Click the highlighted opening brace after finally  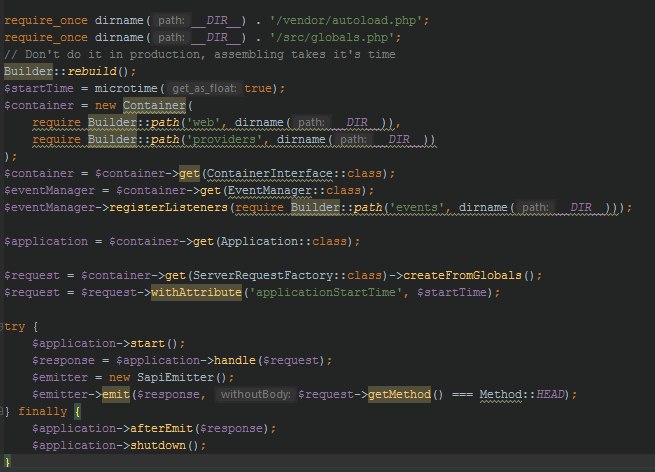point(77,412)
